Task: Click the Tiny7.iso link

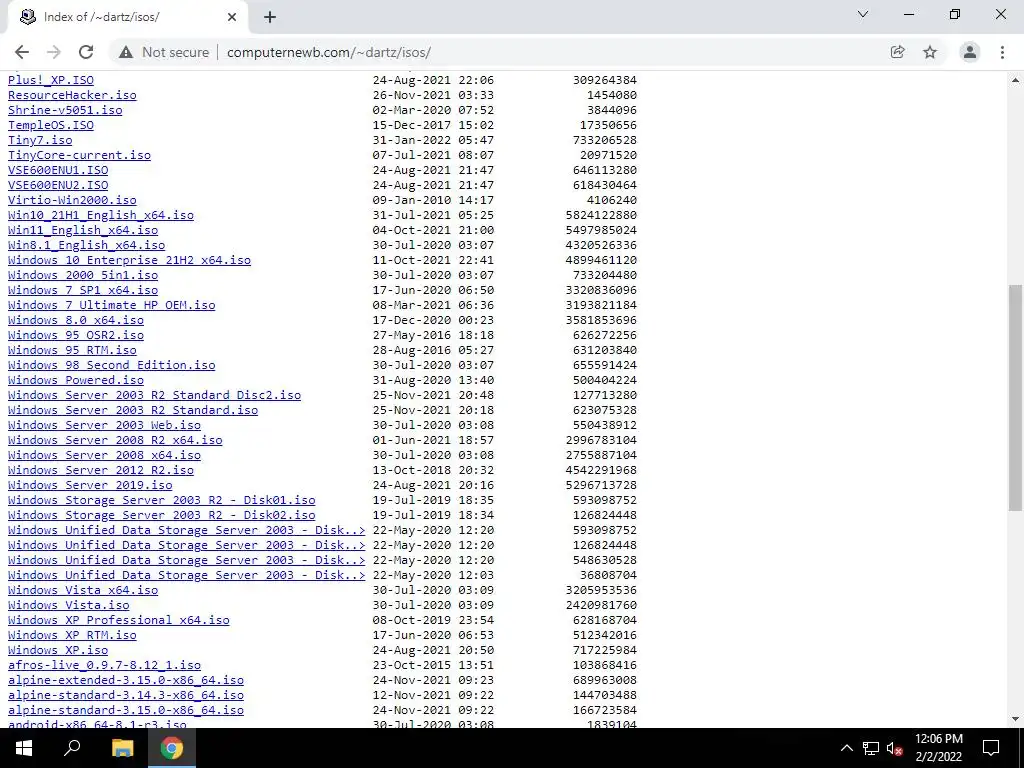Action: point(40,140)
